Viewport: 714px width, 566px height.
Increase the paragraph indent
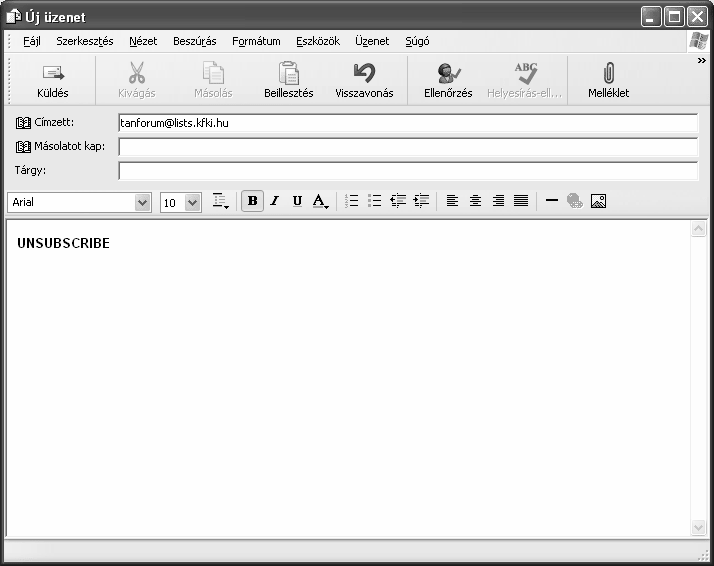point(421,201)
